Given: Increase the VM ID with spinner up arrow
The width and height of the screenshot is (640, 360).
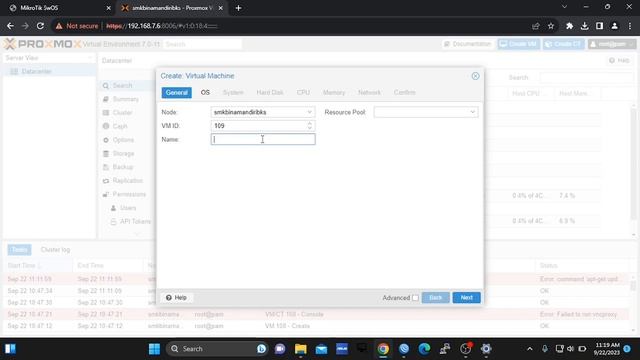Looking at the screenshot, I should coord(310,123).
